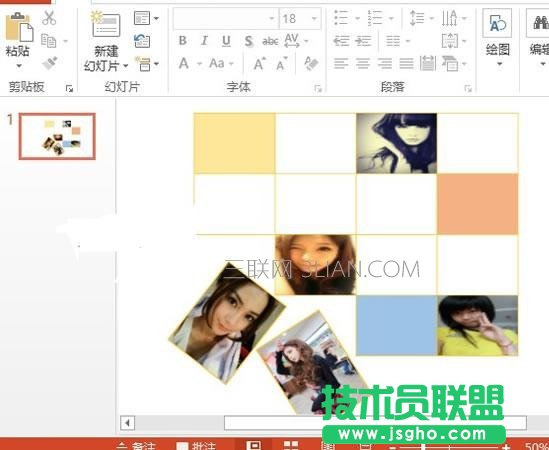Click the Paste clipboard icon
The image size is (549, 450).
tap(19, 27)
